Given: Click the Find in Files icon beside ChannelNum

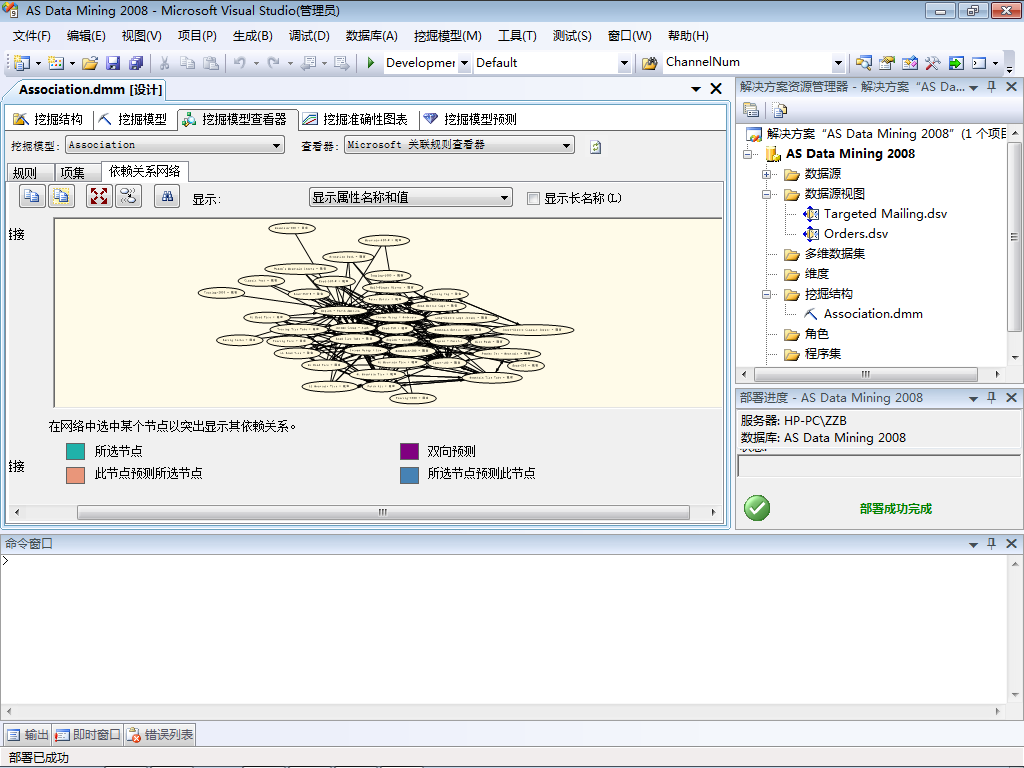Looking at the screenshot, I should pyautogui.click(x=649, y=63).
